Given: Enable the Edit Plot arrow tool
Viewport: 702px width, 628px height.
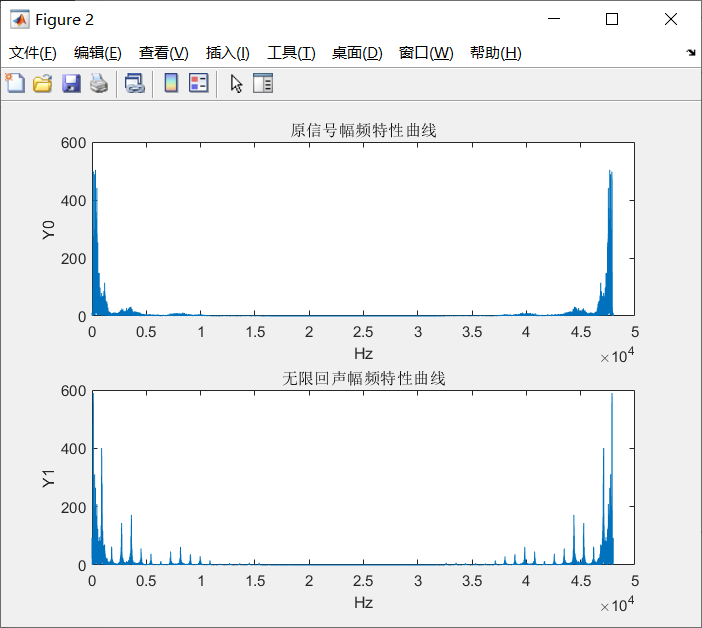Looking at the screenshot, I should [x=236, y=84].
